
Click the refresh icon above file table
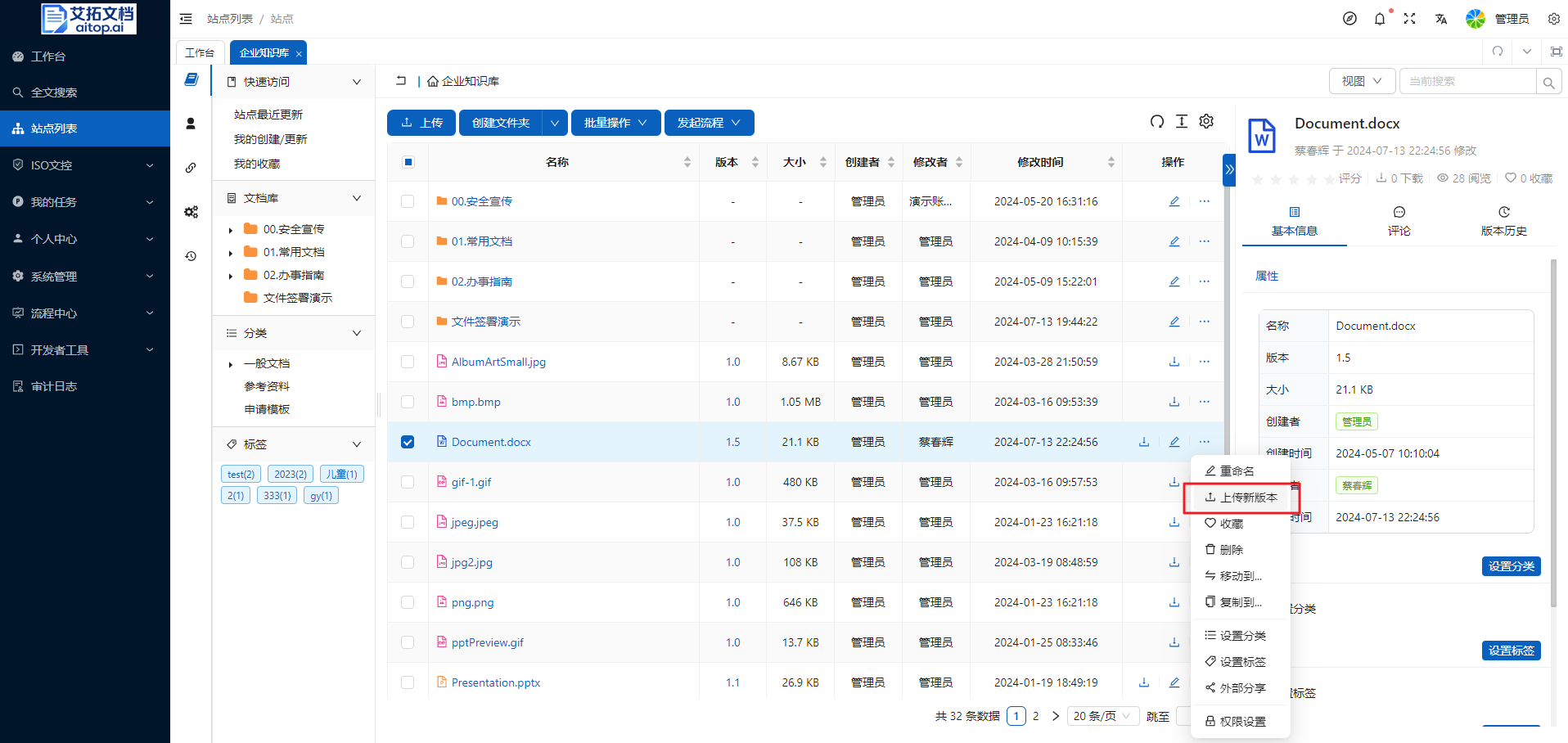click(x=1156, y=122)
